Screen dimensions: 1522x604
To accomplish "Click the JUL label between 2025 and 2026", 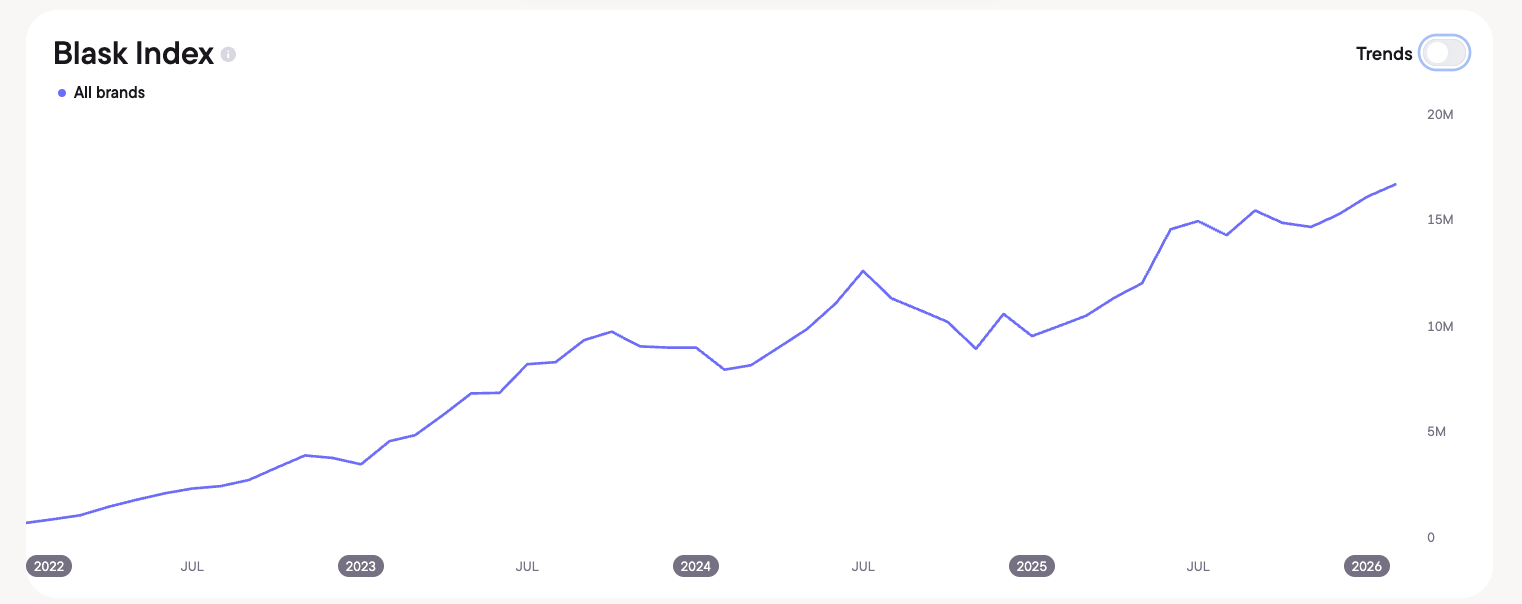I will point(1198,566).
